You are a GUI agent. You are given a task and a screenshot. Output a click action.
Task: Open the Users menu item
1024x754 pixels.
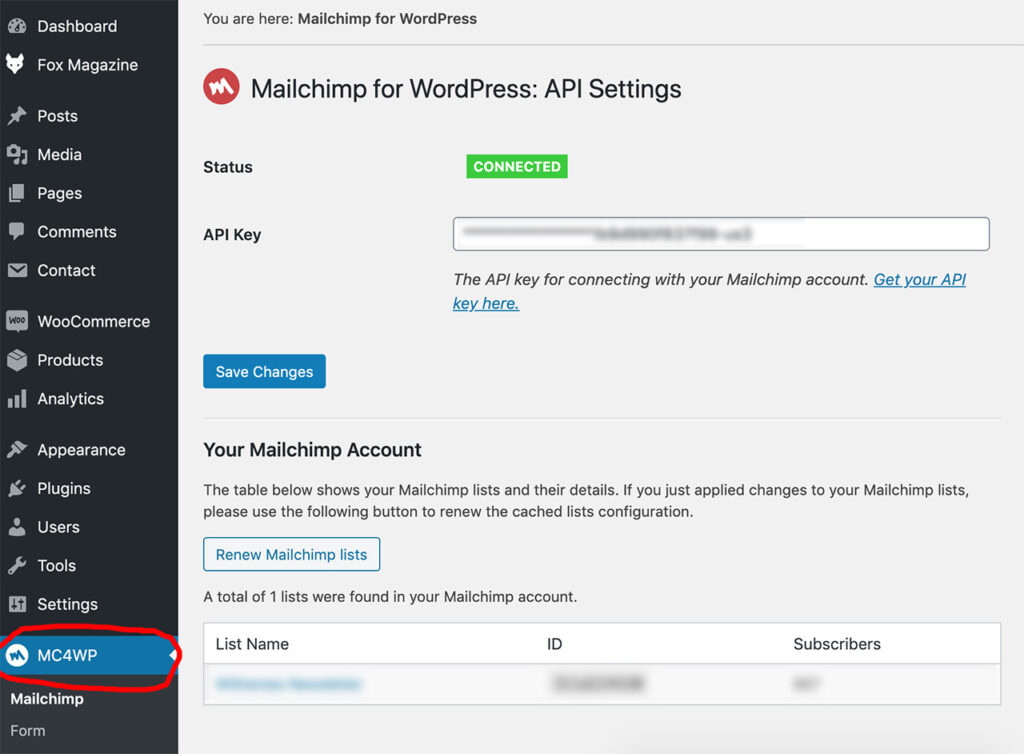click(58, 527)
